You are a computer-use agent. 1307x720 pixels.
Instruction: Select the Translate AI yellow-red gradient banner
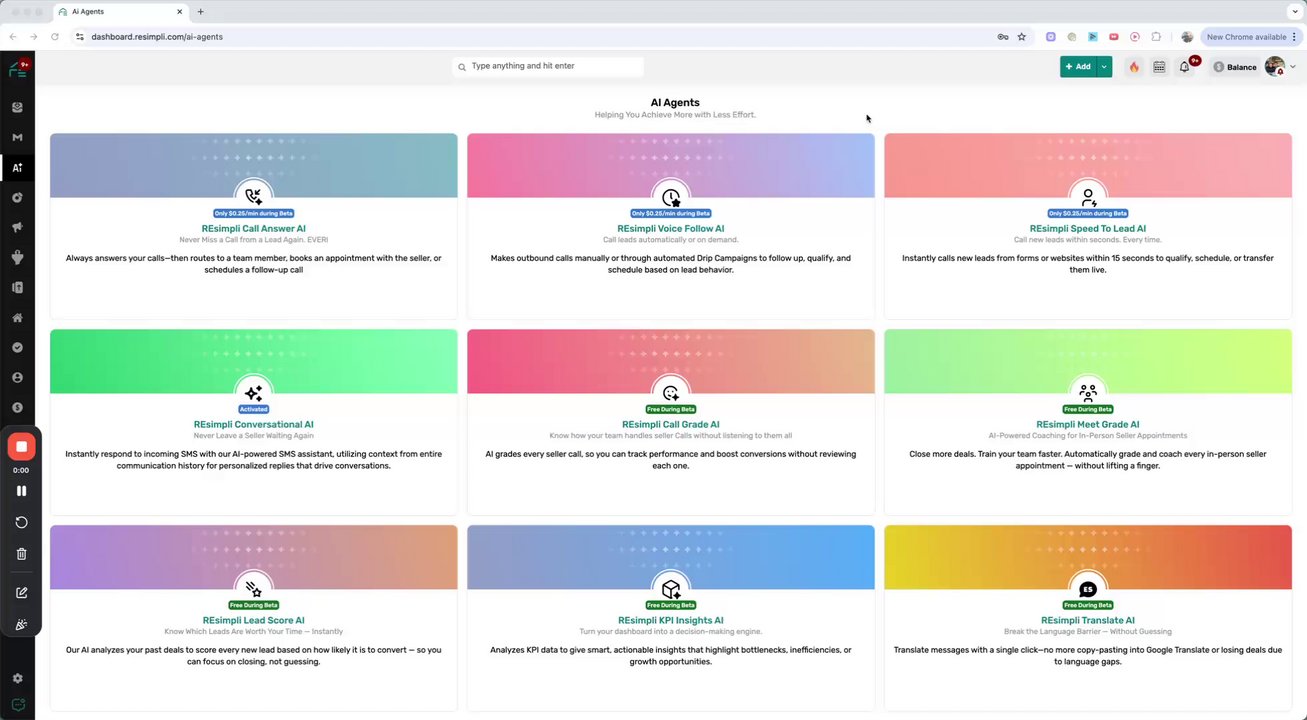tap(1088, 557)
